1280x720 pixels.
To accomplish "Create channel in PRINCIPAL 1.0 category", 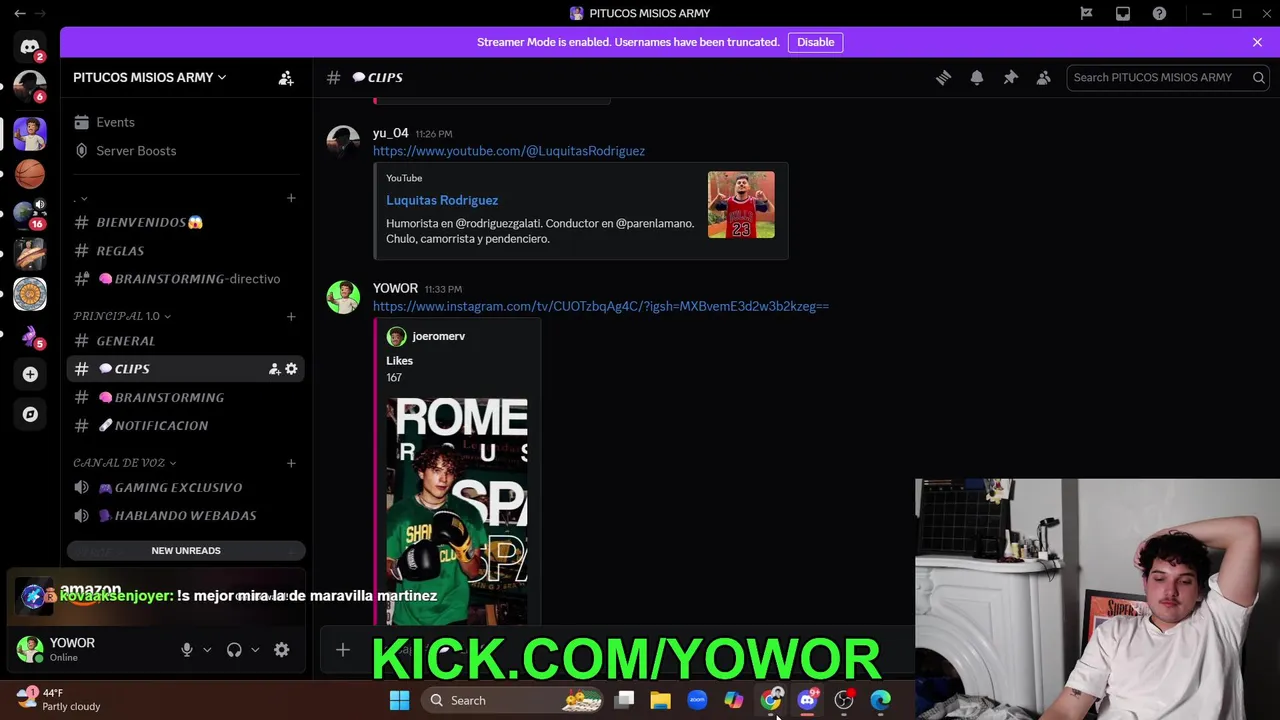I will [291, 316].
